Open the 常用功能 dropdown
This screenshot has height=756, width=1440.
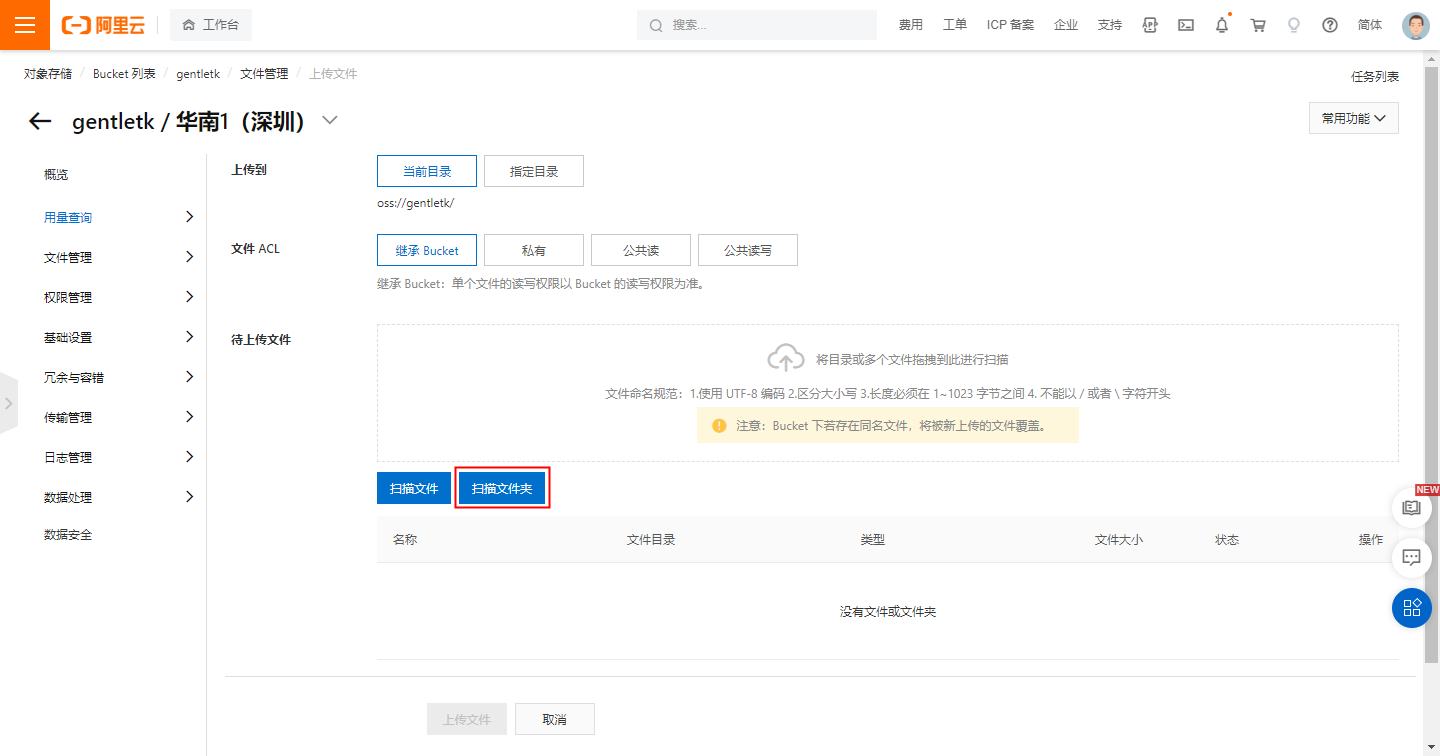(x=1353, y=118)
